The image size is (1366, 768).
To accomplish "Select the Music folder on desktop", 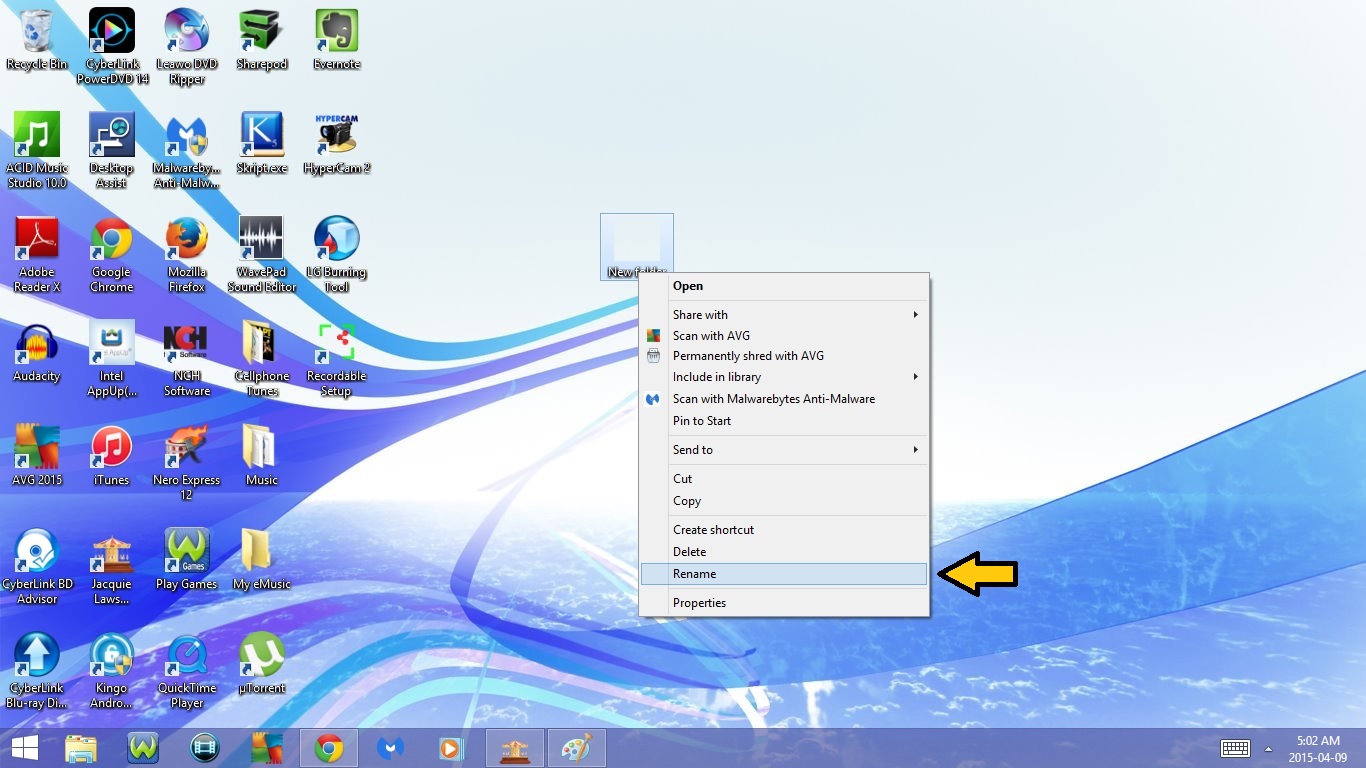I will 262,455.
